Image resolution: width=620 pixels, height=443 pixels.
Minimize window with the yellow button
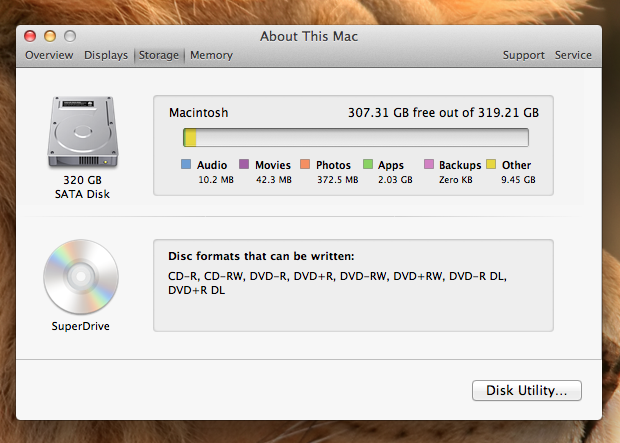click(x=50, y=36)
